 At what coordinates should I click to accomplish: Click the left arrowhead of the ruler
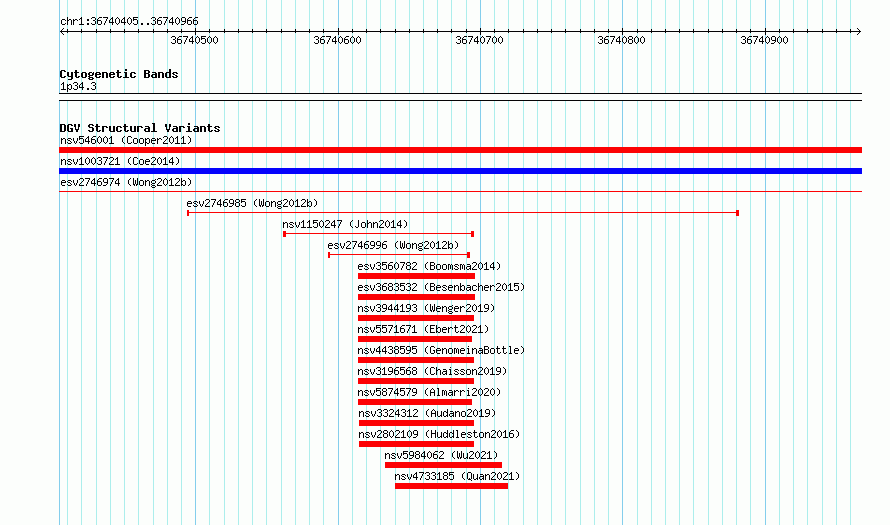pyautogui.click(x=62, y=31)
